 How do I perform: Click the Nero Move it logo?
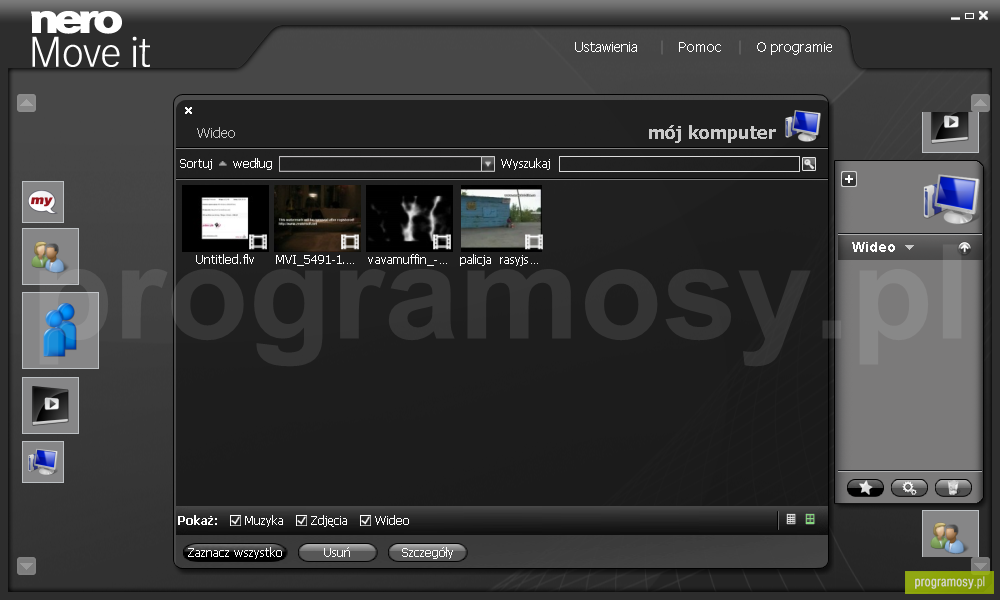click(x=90, y=40)
